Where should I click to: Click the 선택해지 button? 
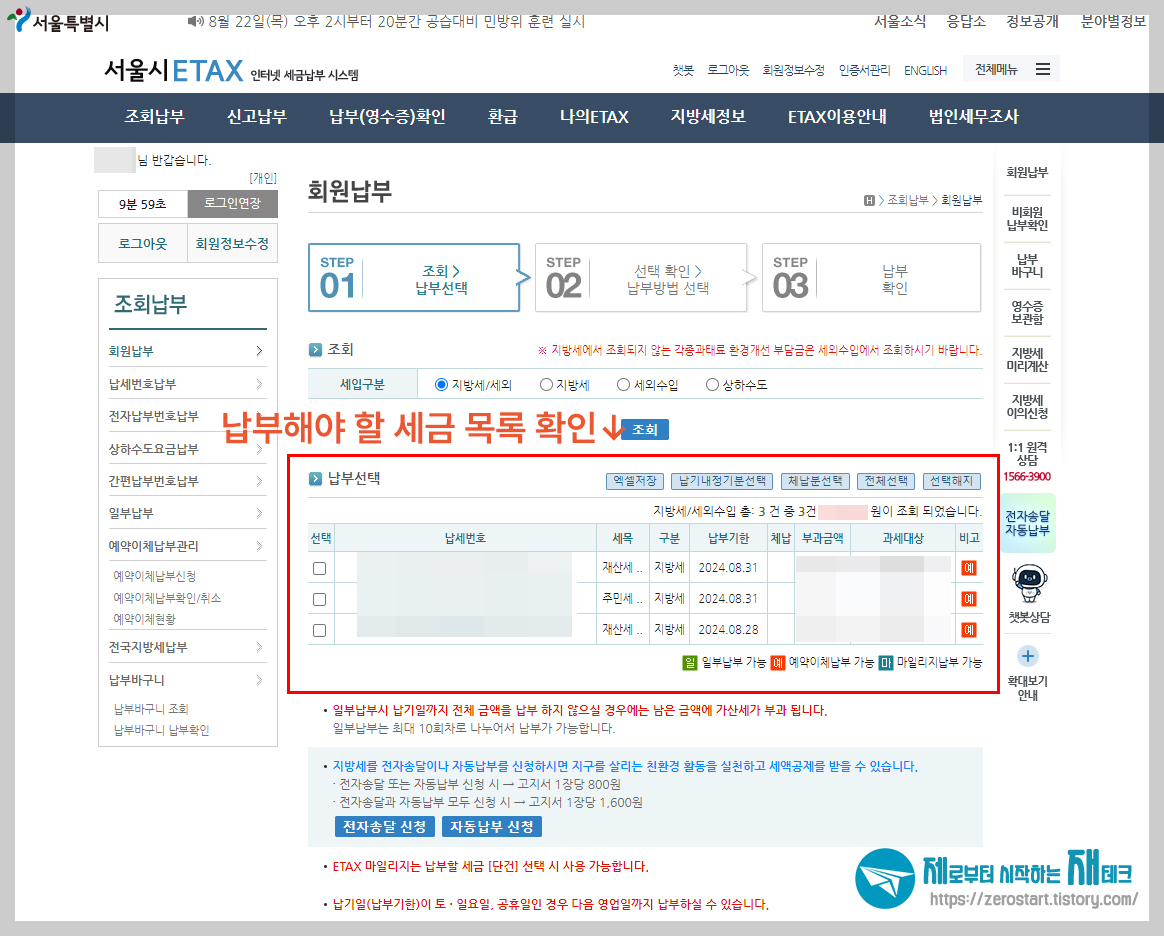tap(952, 481)
